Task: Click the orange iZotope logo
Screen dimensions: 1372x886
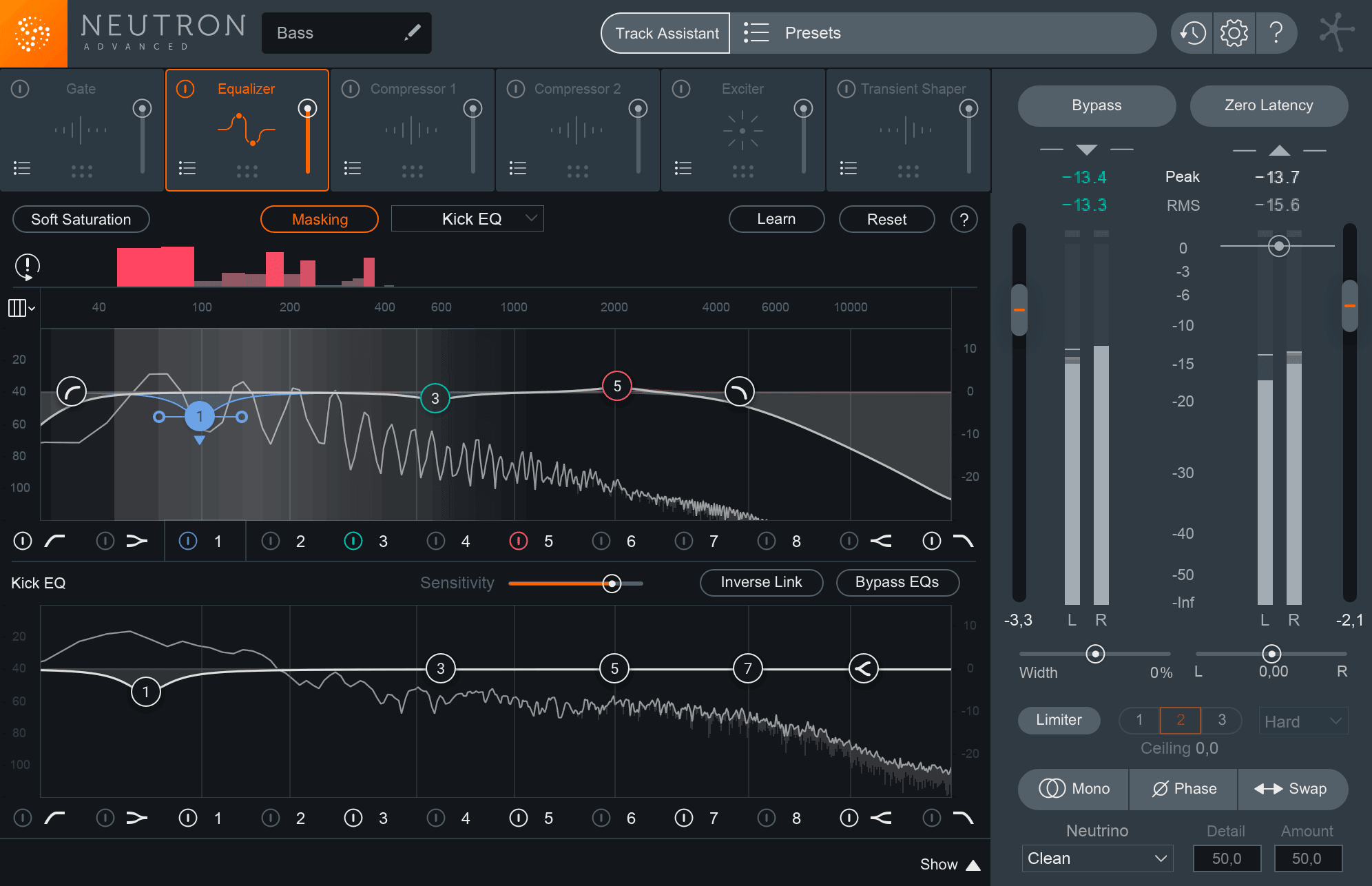Action: (33, 33)
